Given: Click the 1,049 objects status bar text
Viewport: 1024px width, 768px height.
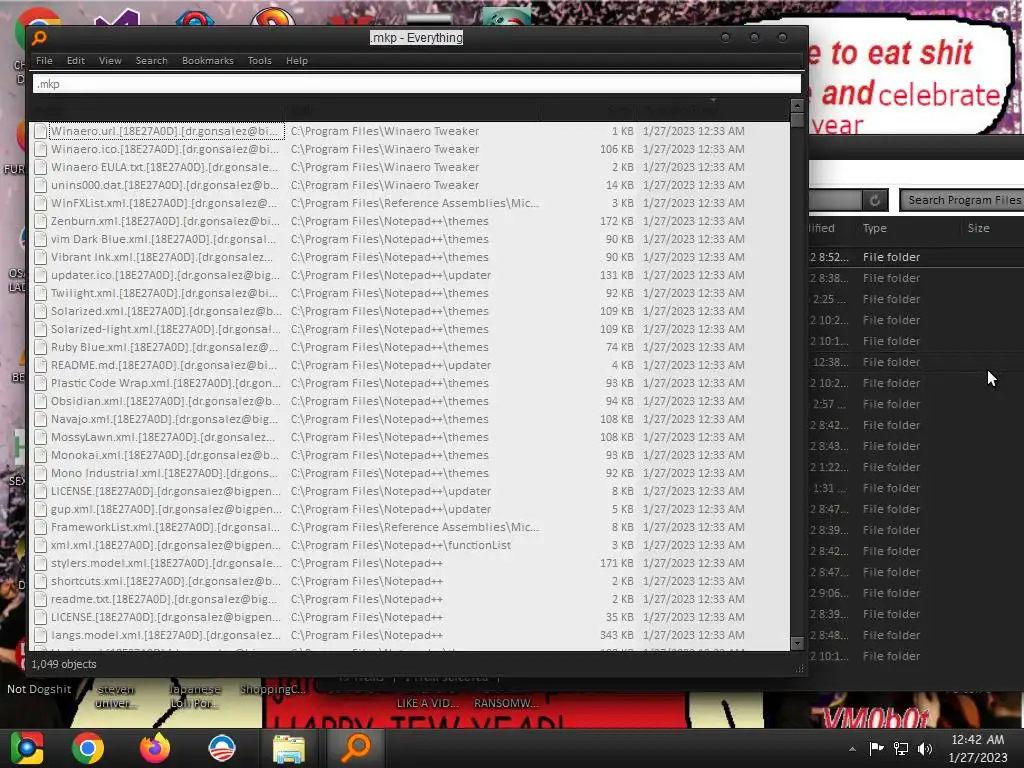Looking at the screenshot, I should (64, 664).
